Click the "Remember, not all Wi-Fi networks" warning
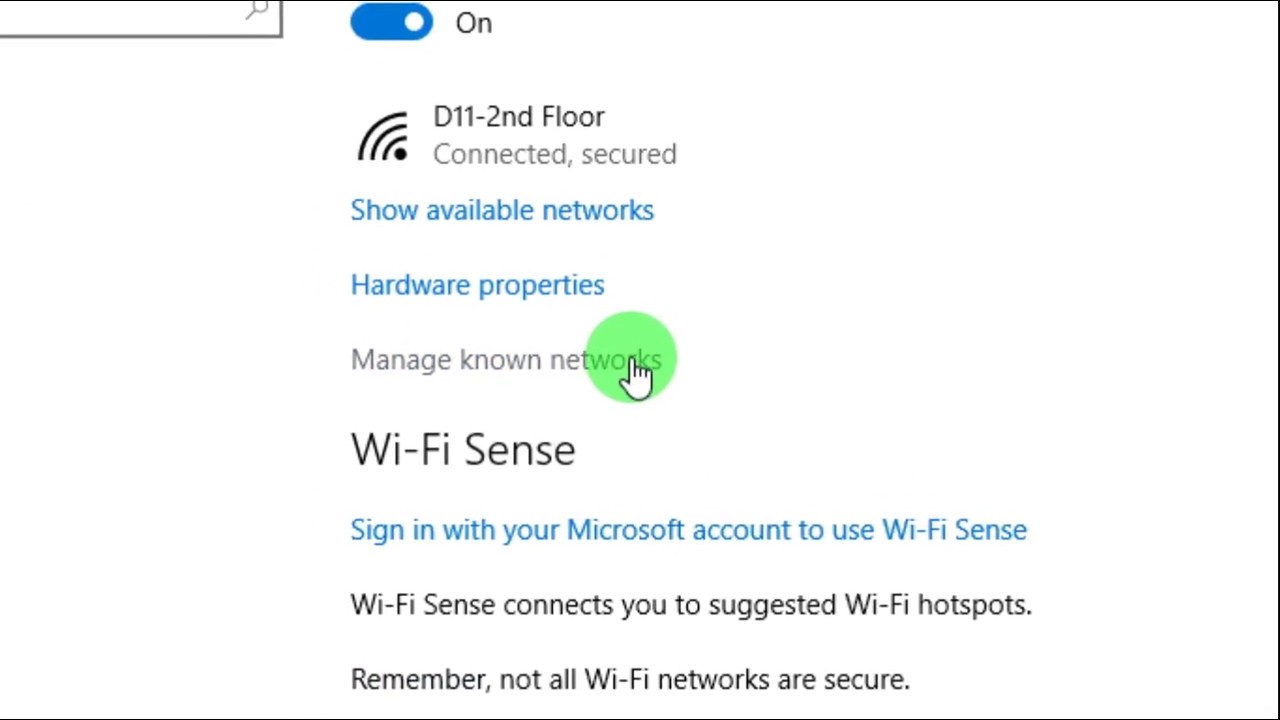This screenshot has height=720, width=1280. (630, 680)
